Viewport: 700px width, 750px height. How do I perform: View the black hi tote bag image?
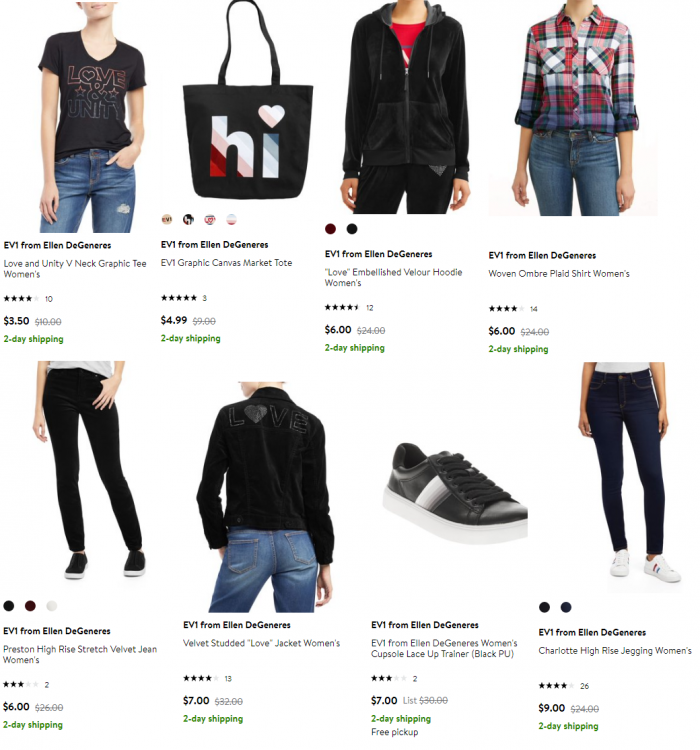[247, 101]
